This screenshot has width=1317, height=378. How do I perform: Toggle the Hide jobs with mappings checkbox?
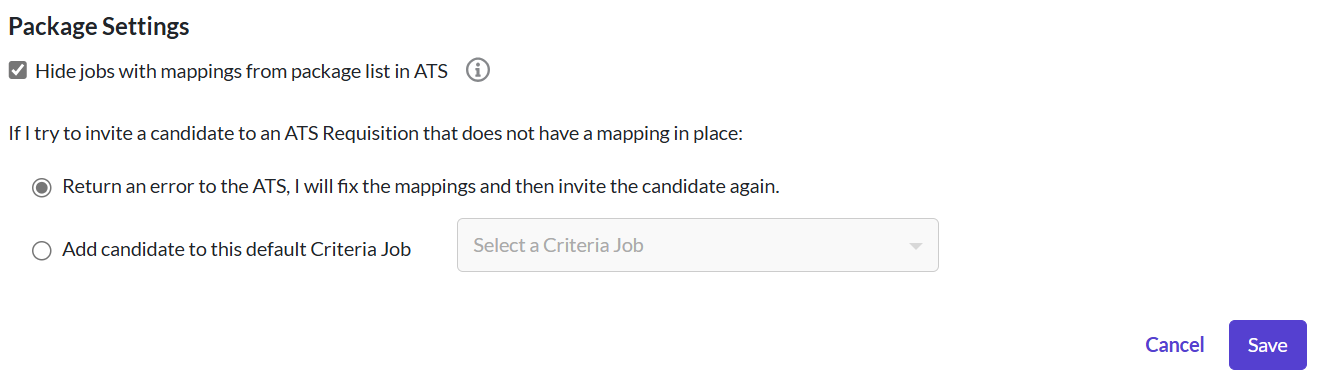[x=17, y=71]
